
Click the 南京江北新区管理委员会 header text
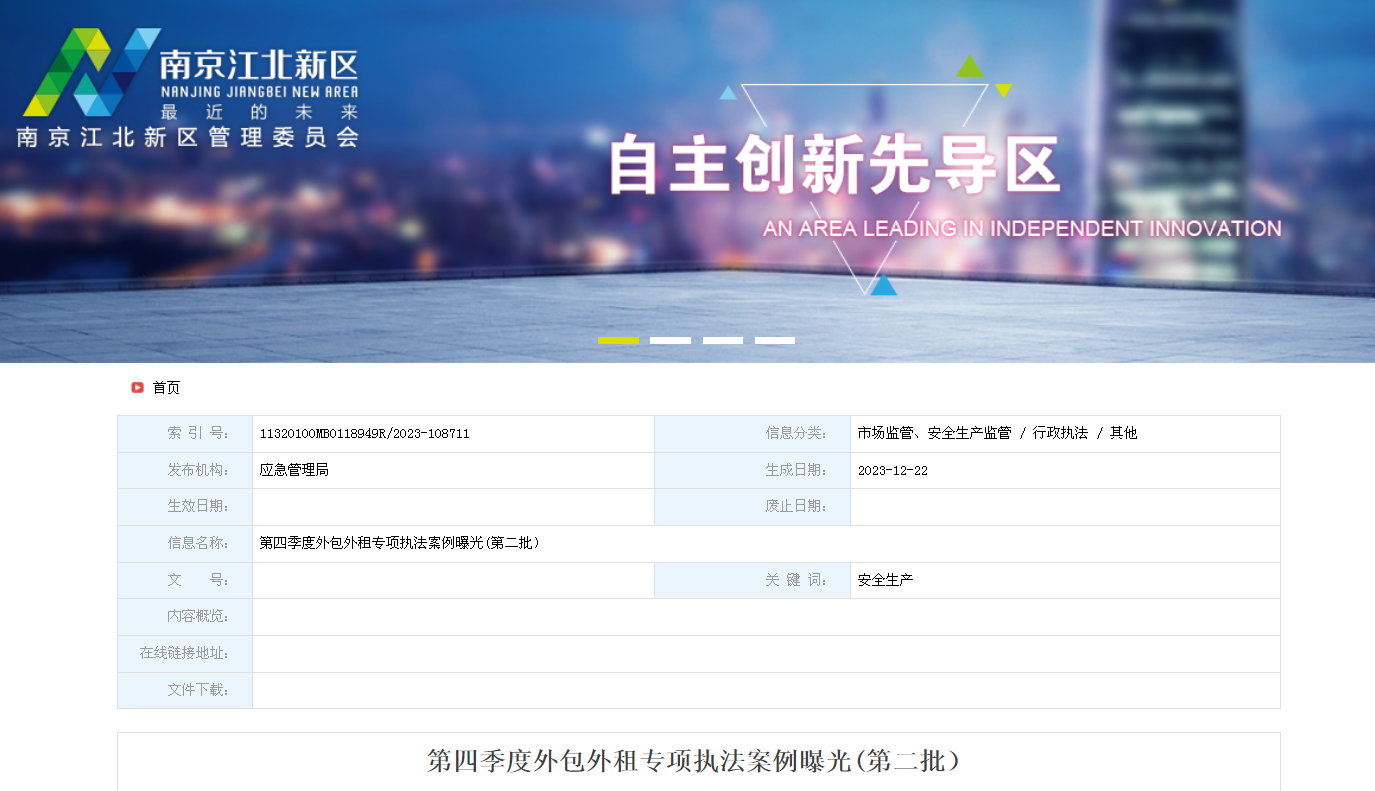click(x=188, y=137)
